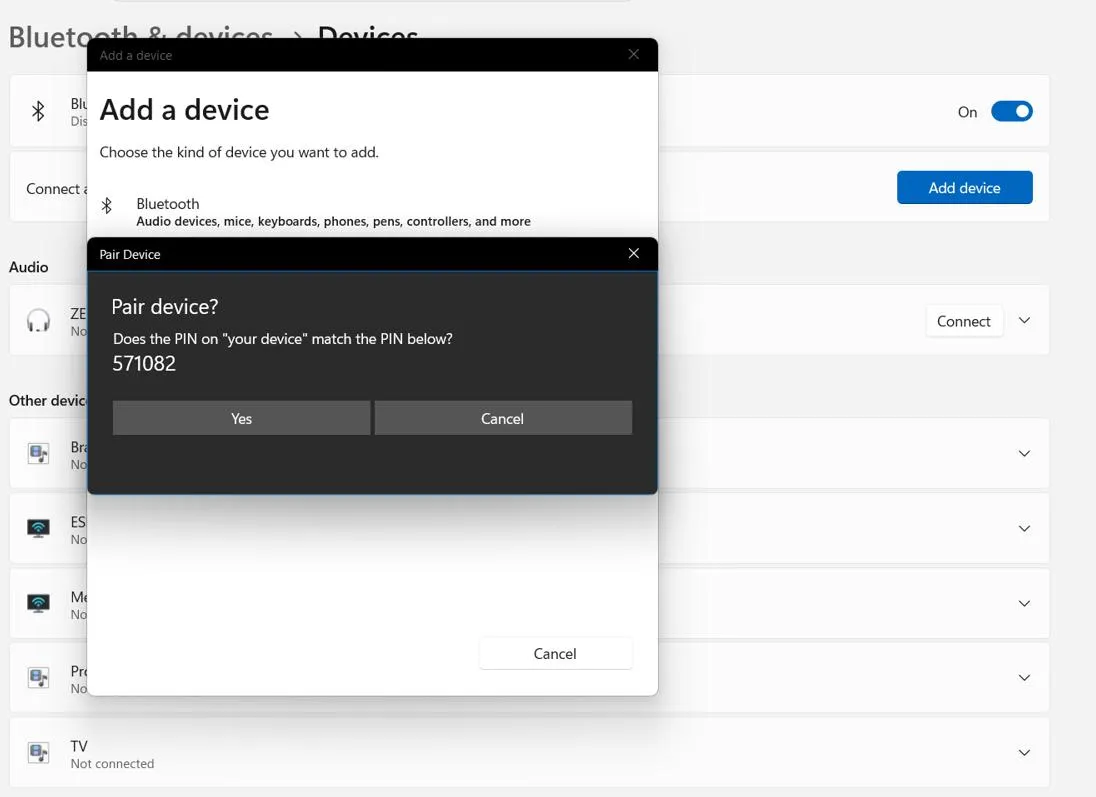The image size is (1096, 797).
Task: Click Not connected status under TV
Action: [112, 763]
